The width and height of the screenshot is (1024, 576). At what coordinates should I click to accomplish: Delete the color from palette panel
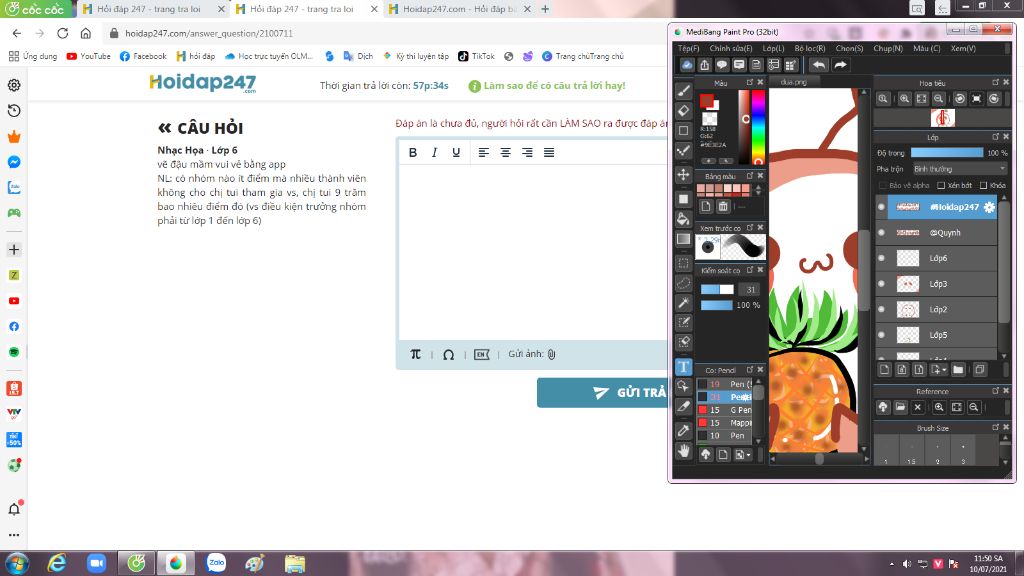723,206
